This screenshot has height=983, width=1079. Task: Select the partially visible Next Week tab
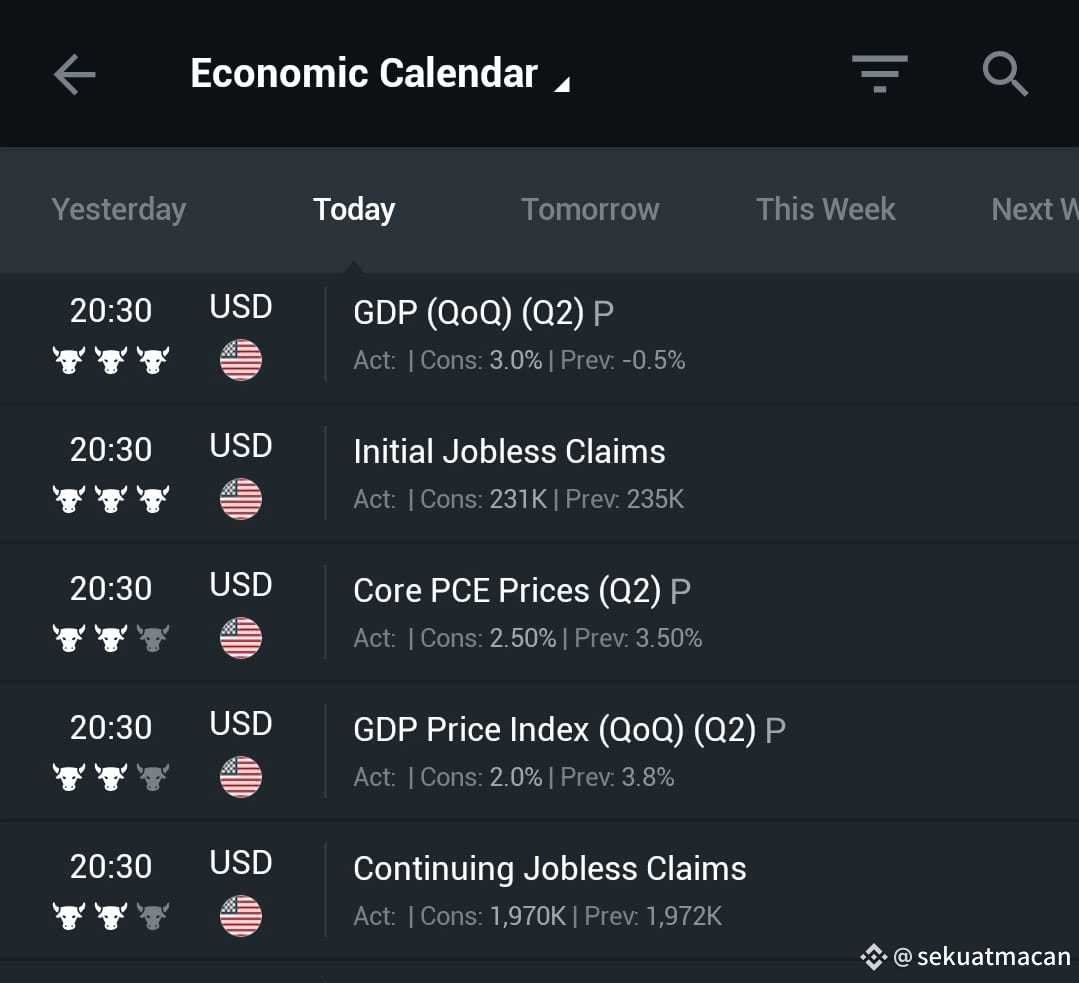pos(1034,209)
